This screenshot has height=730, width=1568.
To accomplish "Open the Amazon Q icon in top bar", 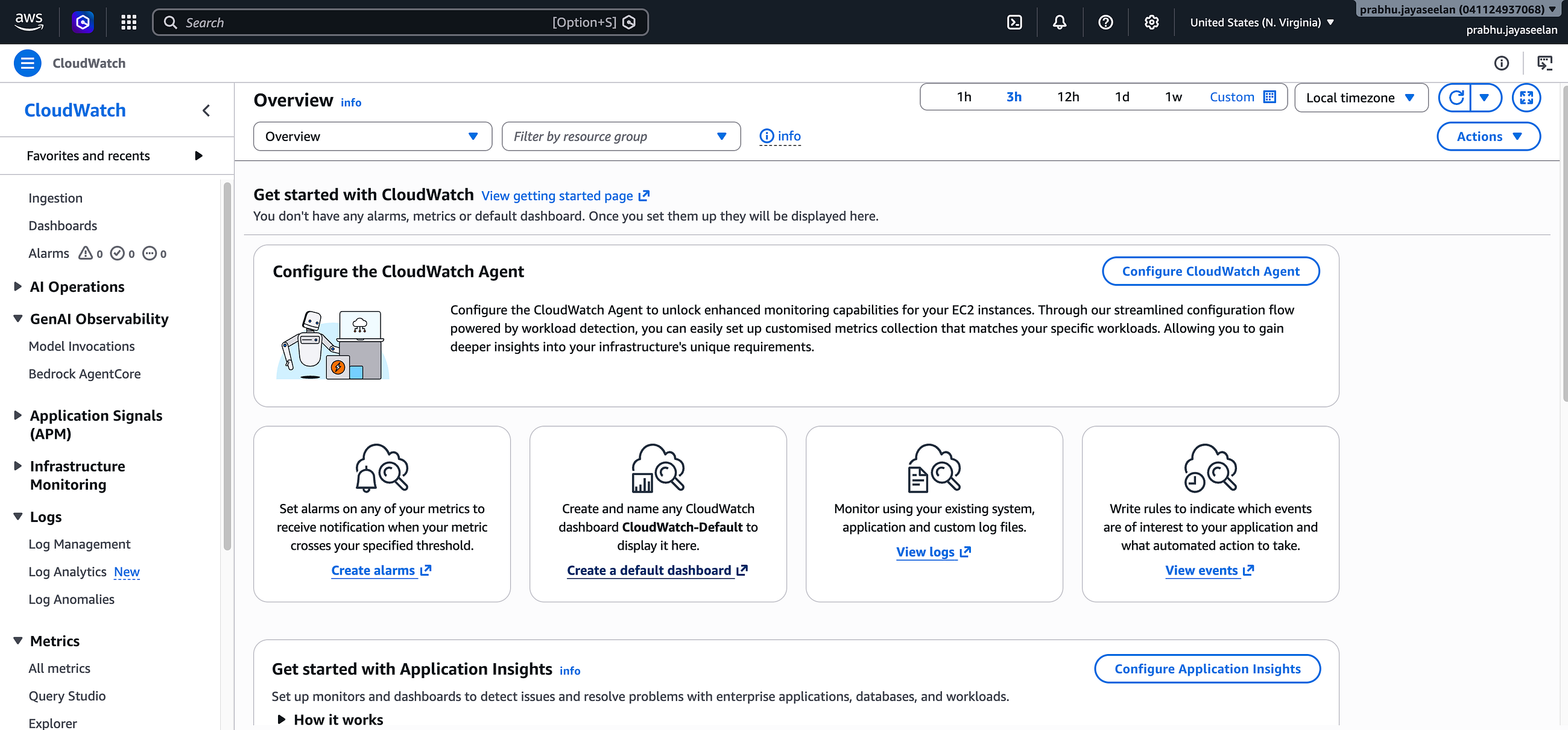I will [x=83, y=22].
